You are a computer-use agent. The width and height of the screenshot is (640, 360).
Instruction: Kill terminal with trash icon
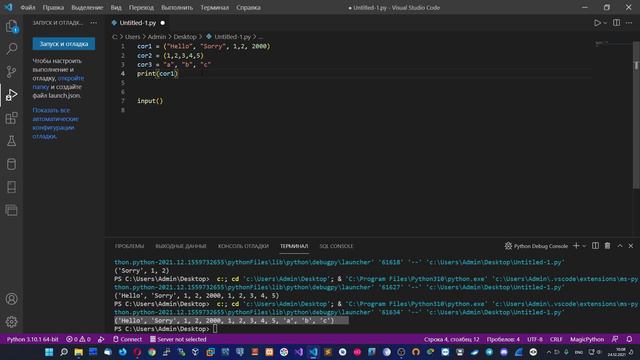607,246
